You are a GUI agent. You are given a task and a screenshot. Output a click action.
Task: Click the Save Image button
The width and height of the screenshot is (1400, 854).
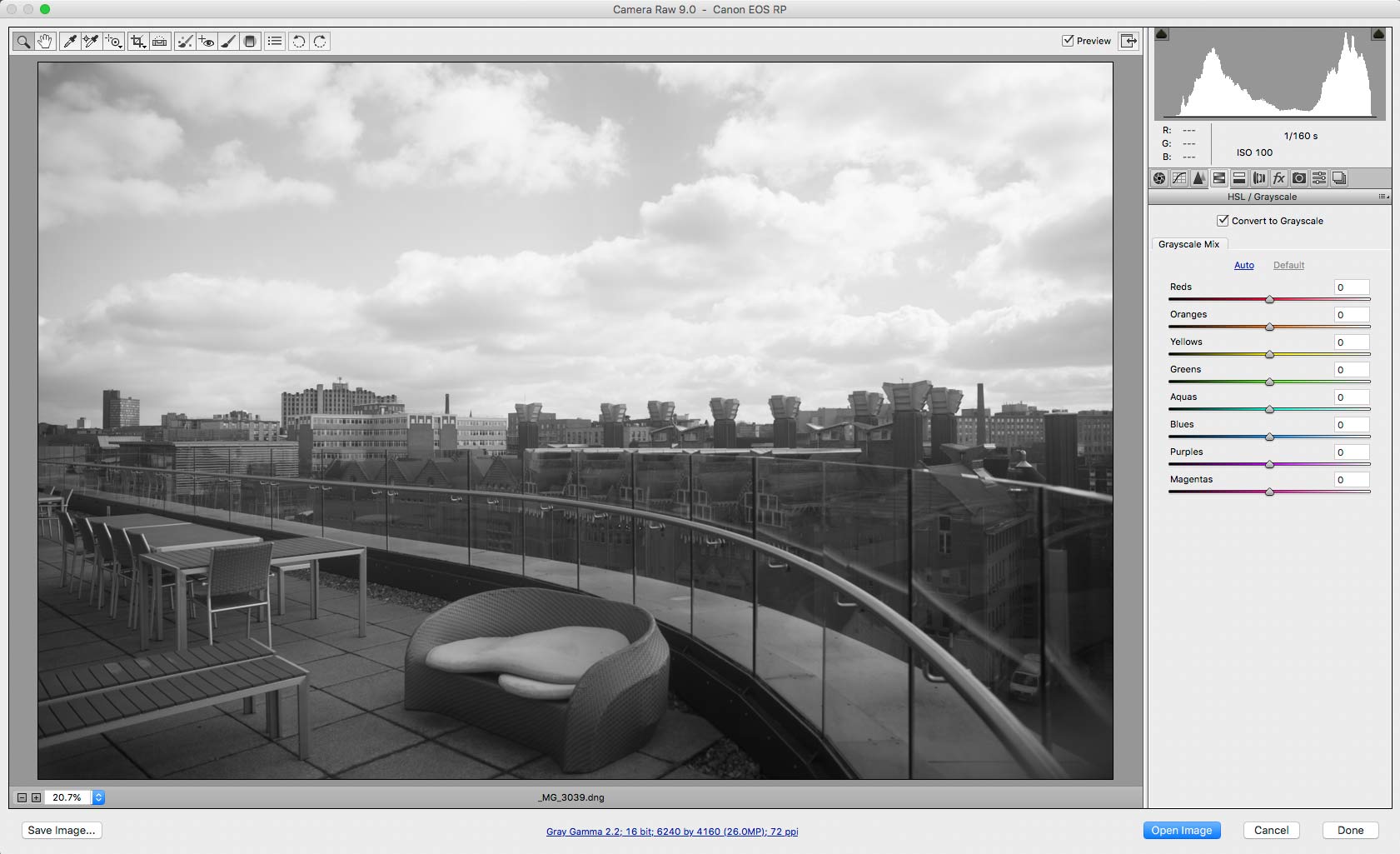click(x=62, y=831)
